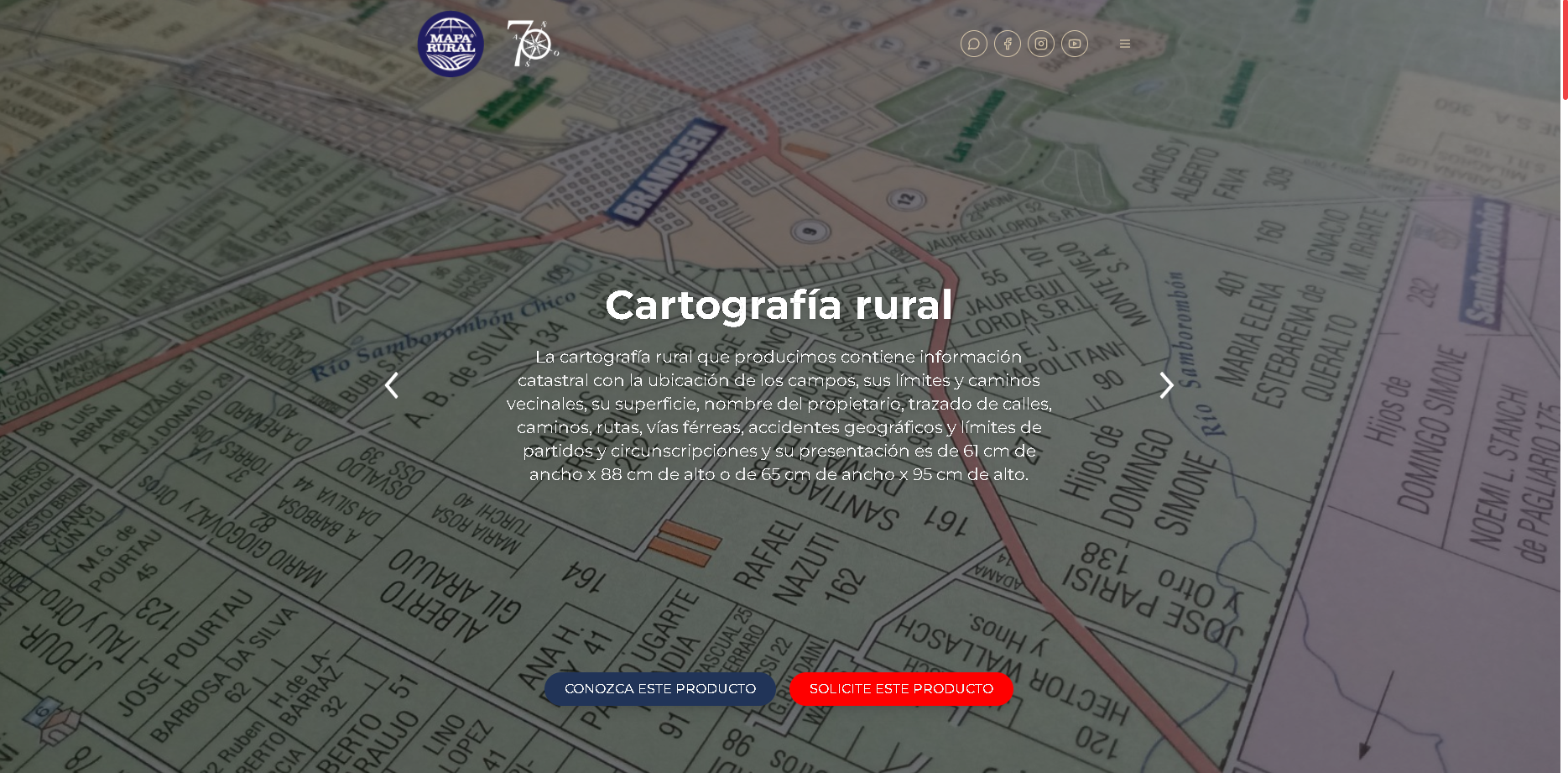Viewport: 1568px width, 773px height.
Task: Open the WhatsApp chat icon
Action: pyautogui.click(x=973, y=44)
